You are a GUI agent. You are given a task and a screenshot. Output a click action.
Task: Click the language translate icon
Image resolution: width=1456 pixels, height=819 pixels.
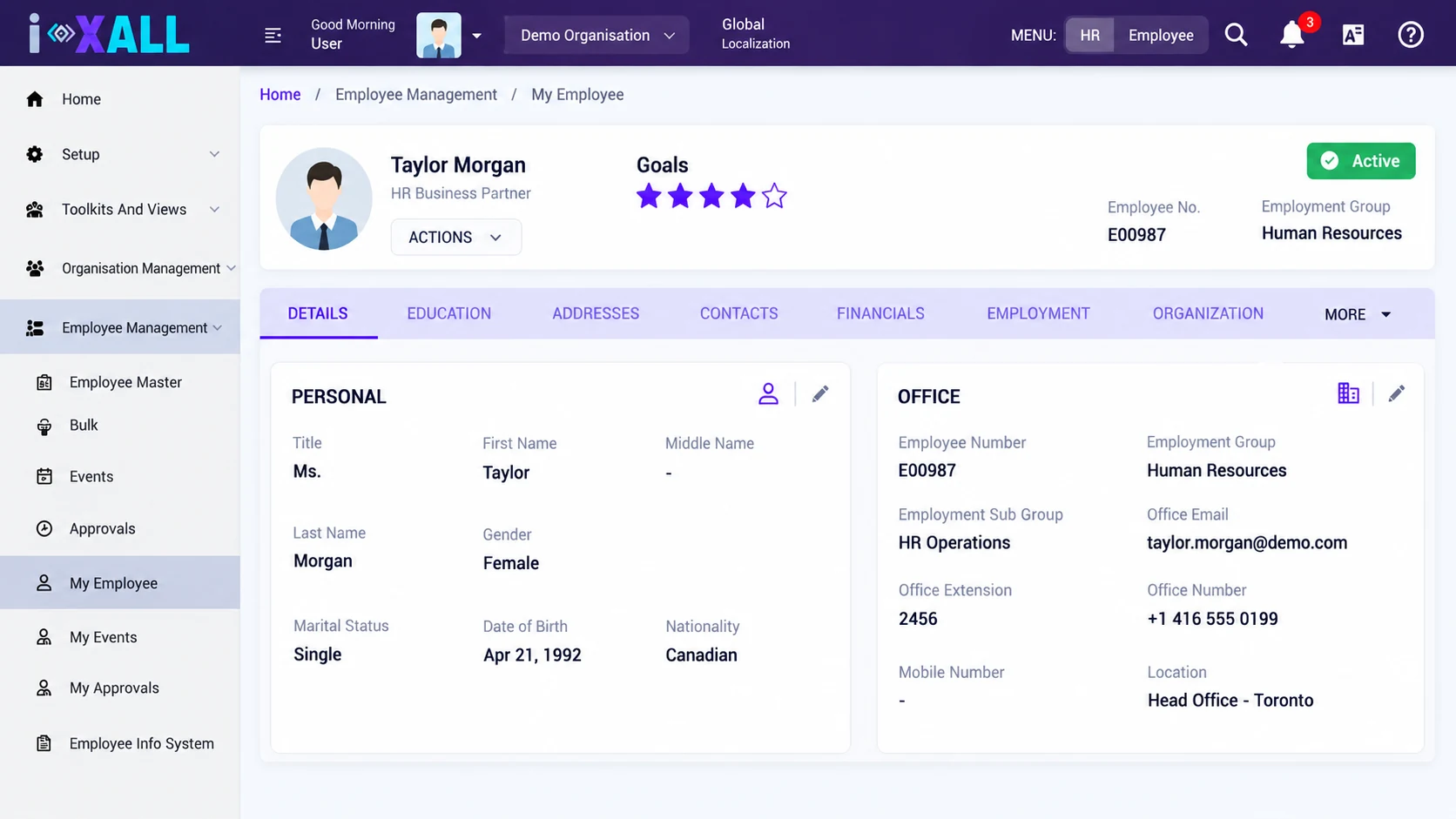coord(1353,35)
